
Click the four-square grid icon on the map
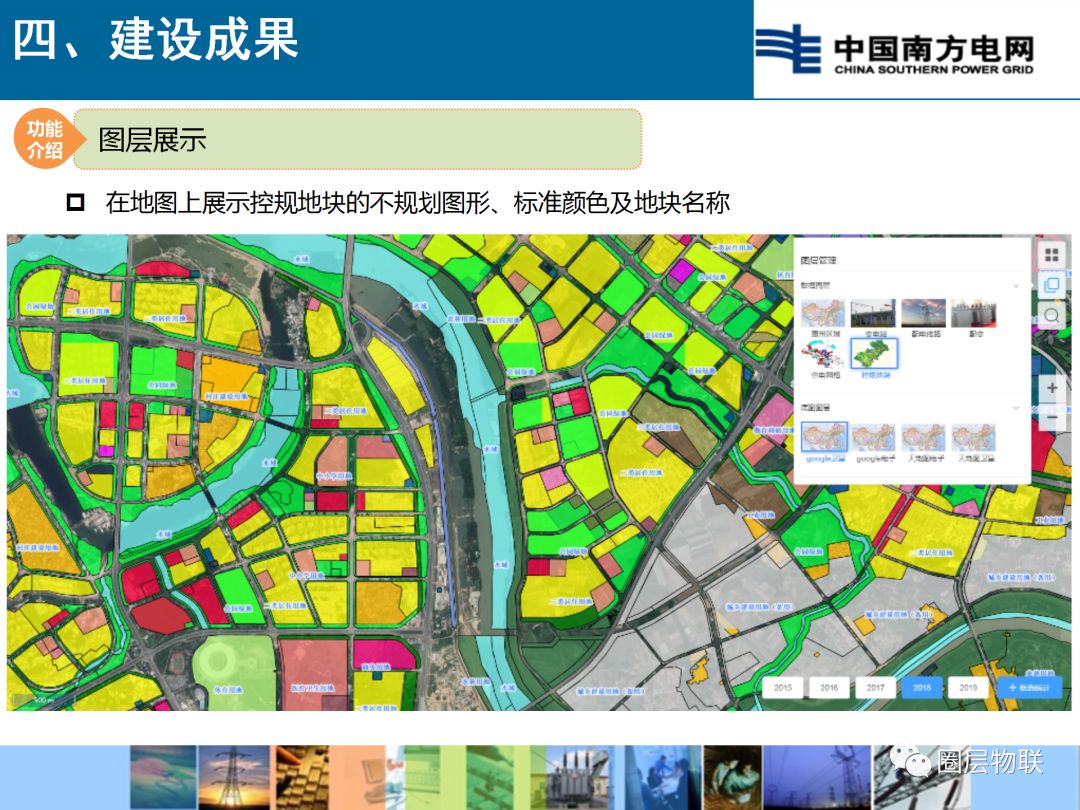pyautogui.click(x=1051, y=255)
